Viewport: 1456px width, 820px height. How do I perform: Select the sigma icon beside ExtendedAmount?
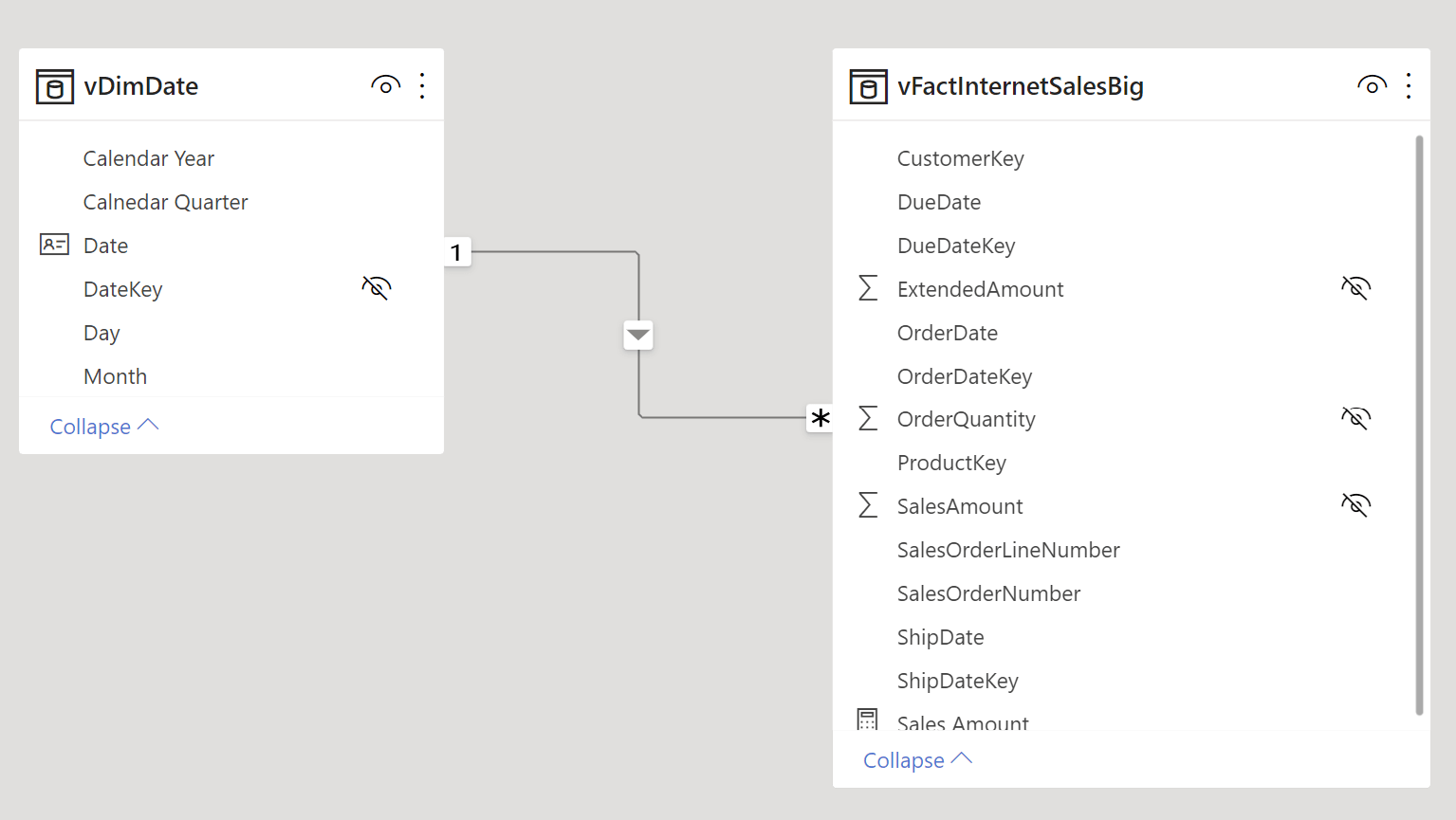868,288
